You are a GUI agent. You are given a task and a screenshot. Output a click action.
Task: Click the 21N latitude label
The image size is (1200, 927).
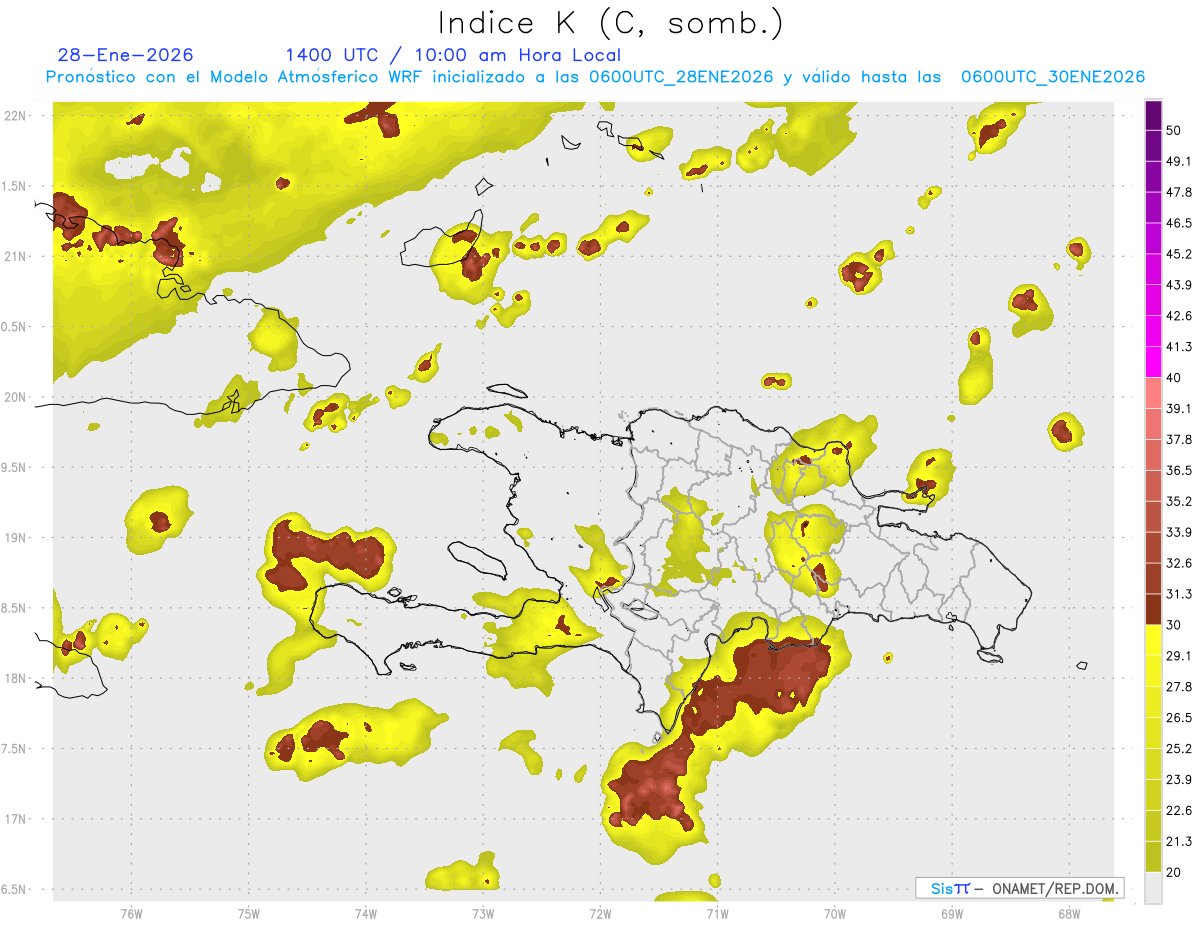[14, 256]
